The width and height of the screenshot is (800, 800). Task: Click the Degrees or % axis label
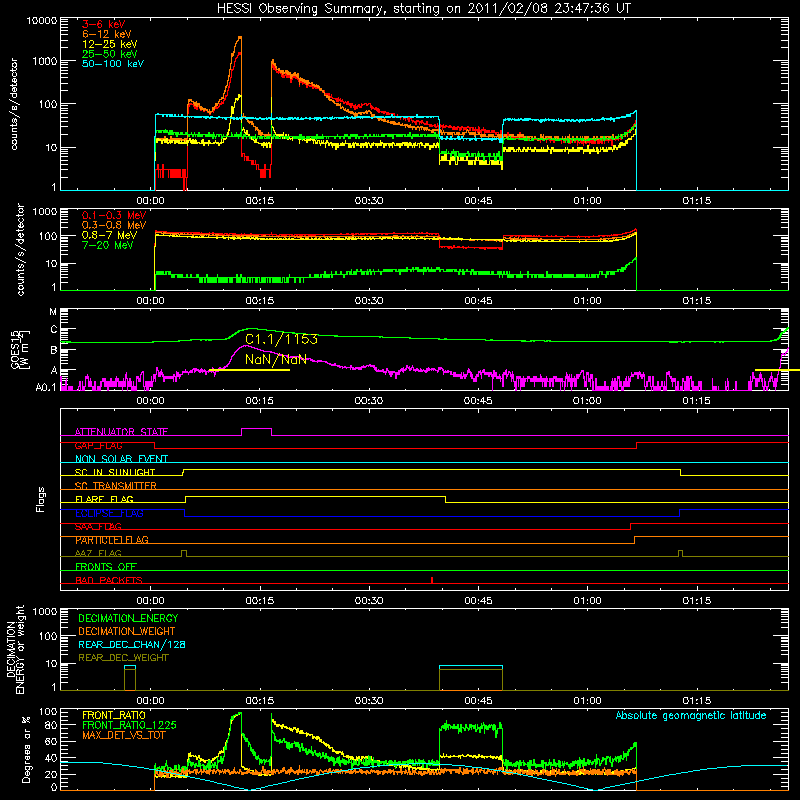[x=27, y=749]
